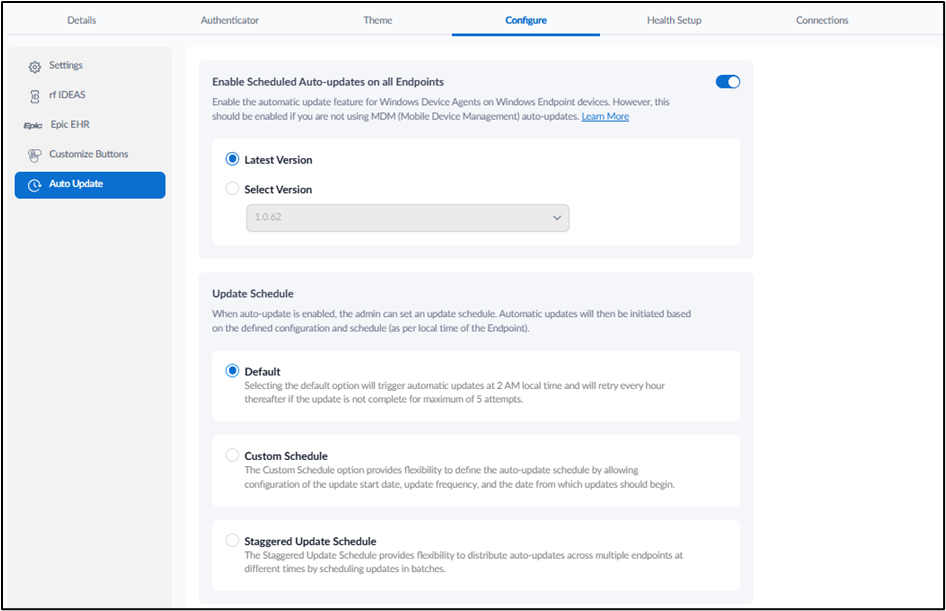This screenshot has height=611, width=946.
Task: Click the 'Select Version' label
Action: tap(278, 189)
